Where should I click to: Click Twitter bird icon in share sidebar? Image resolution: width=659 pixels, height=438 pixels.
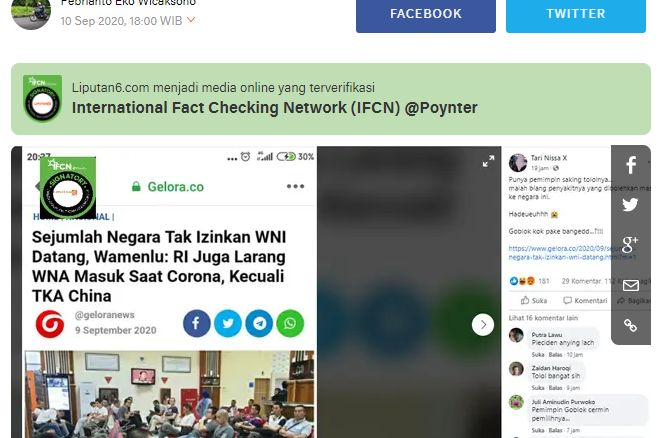point(630,205)
